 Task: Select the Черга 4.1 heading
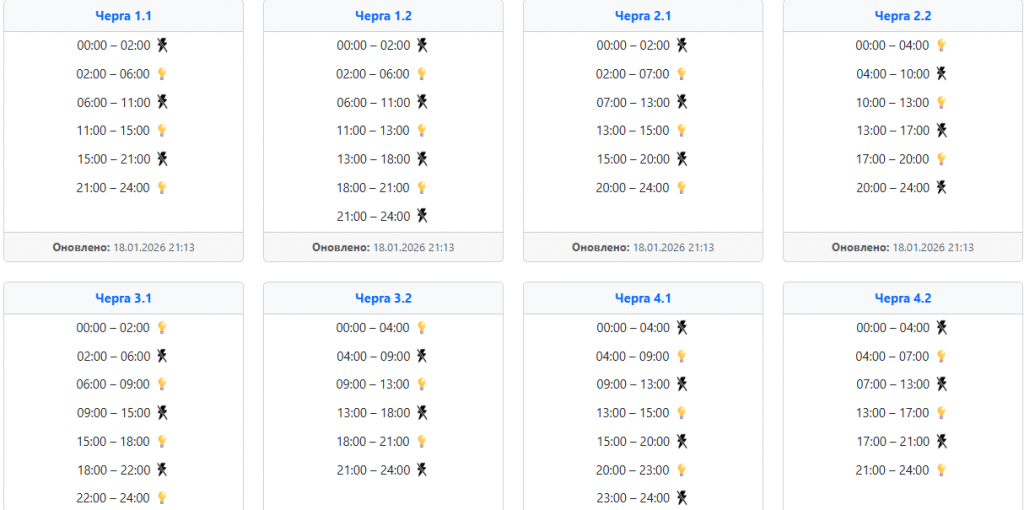pos(643,298)
